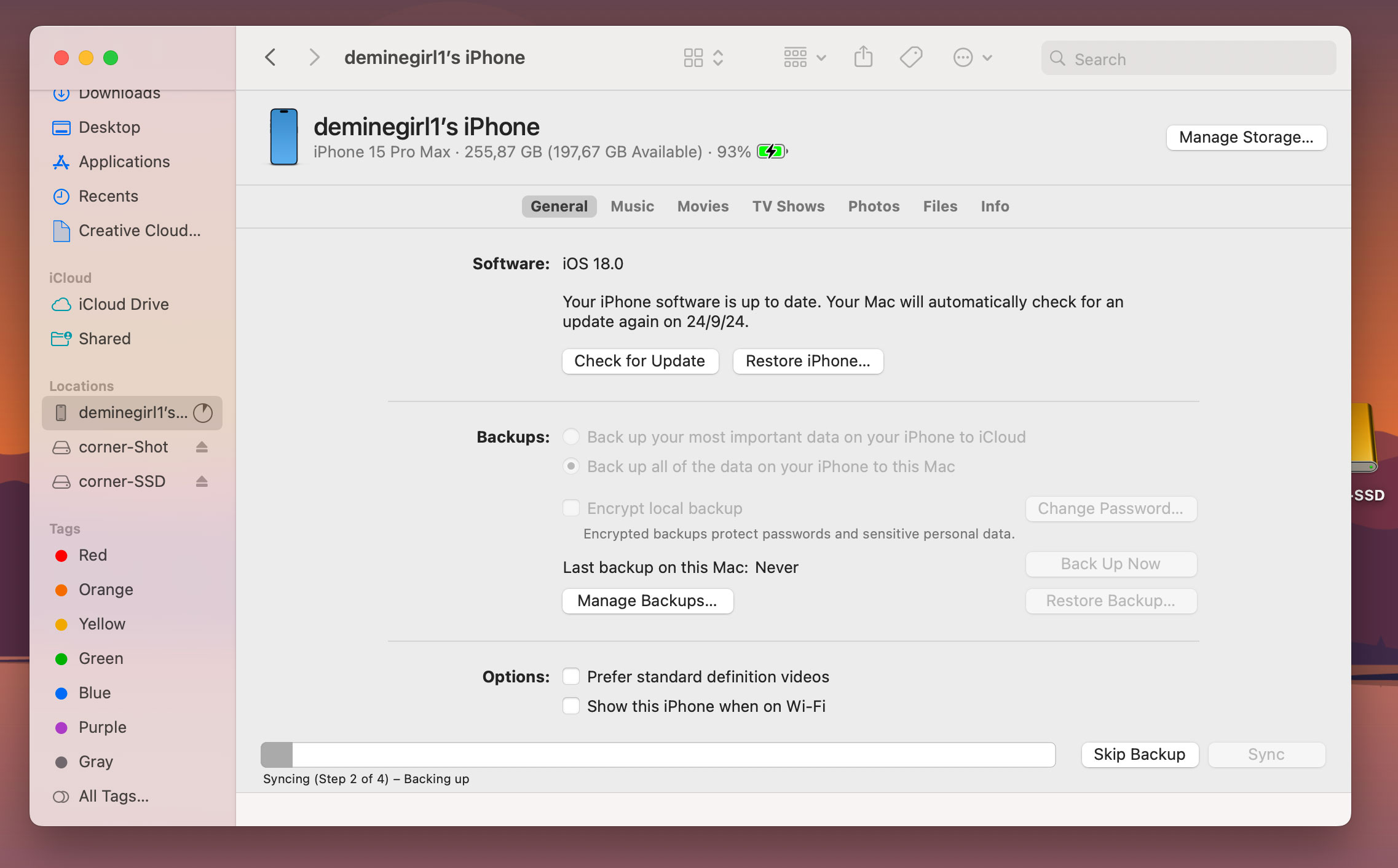Switch to the Files tab
This screenshot has height=868, width=1398.
click(x=940, y=206)
